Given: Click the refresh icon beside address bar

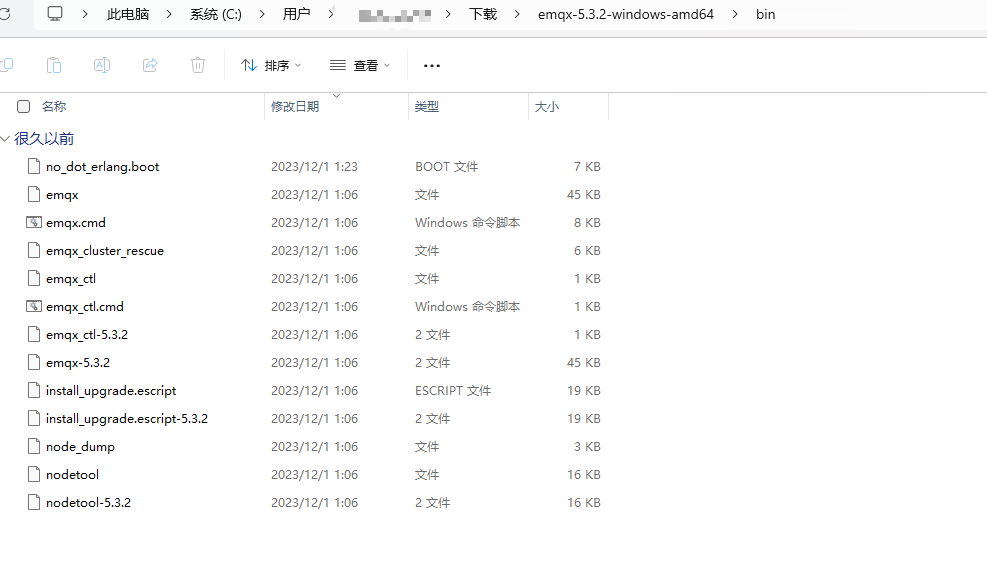Looking at the screenshot, I should click(x=5, y=14).
